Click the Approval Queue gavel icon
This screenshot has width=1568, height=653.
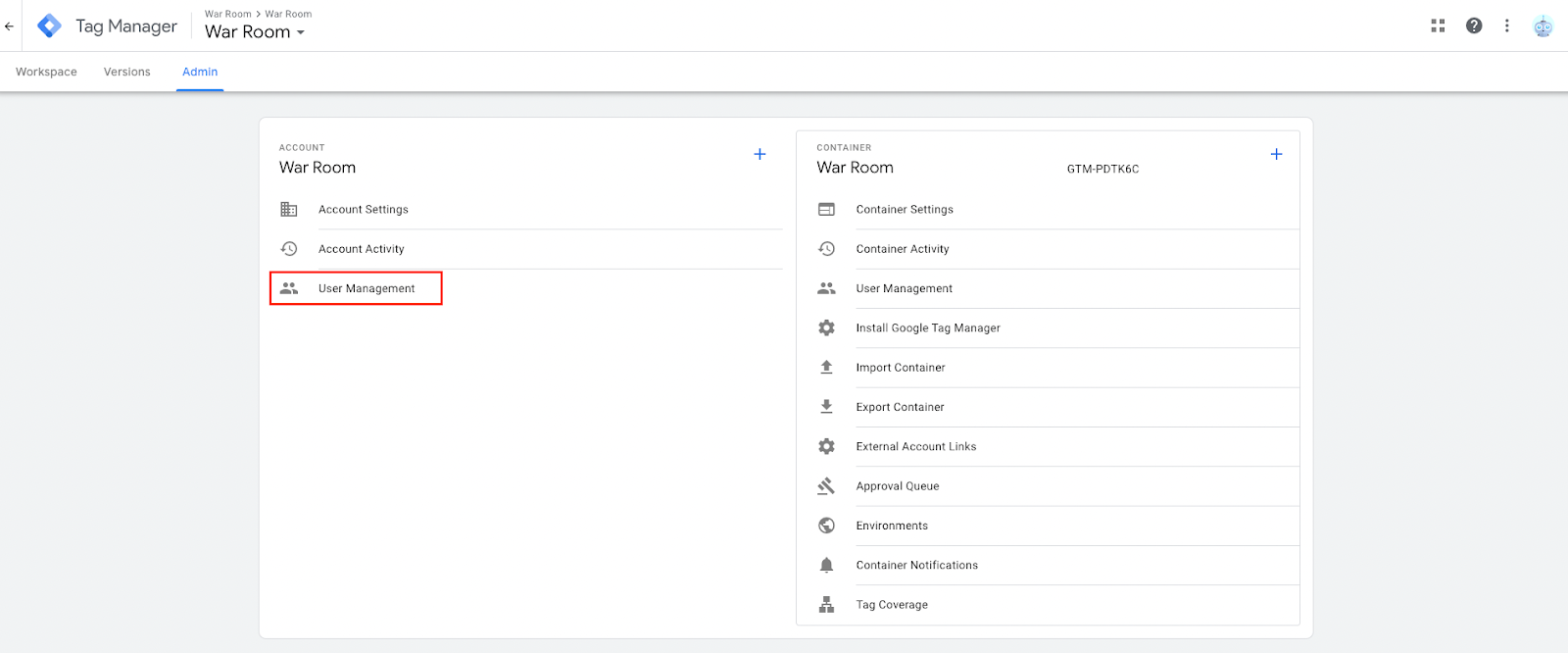[x=826, y=486]
